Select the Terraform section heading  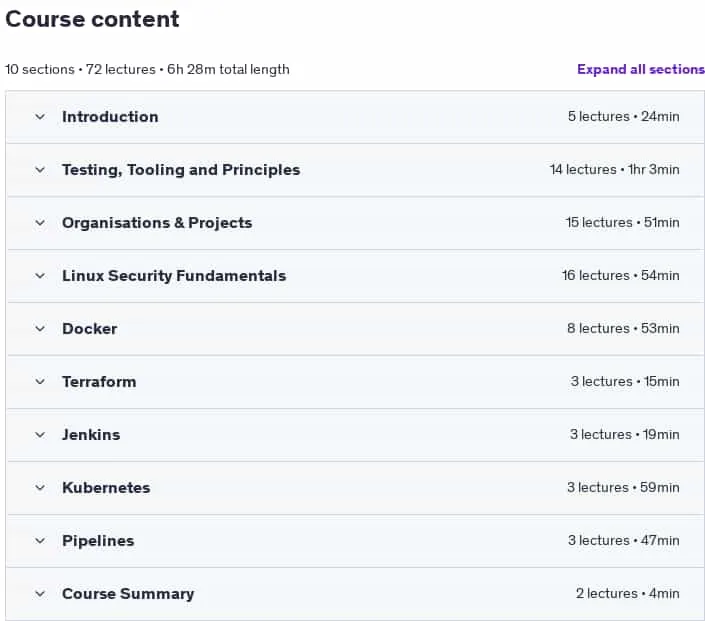[x=99, y=382]
